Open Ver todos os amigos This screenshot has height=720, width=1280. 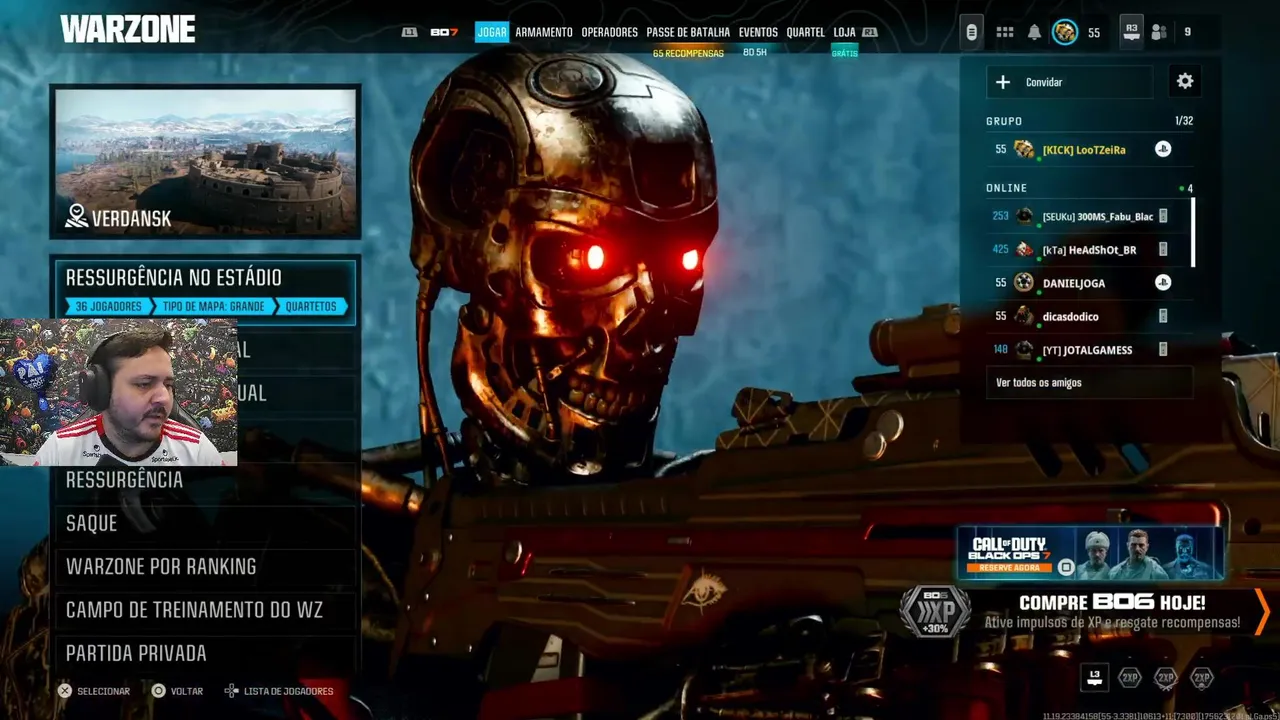(1089, 383)
